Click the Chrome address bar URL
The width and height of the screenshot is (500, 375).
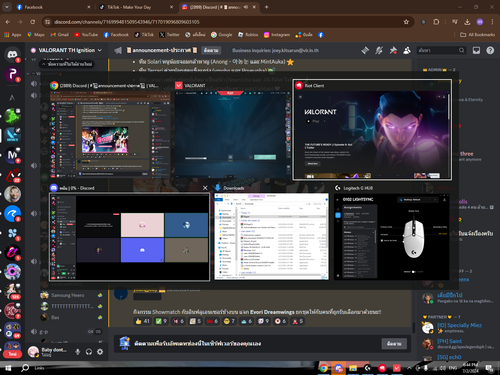pos(127,22)
